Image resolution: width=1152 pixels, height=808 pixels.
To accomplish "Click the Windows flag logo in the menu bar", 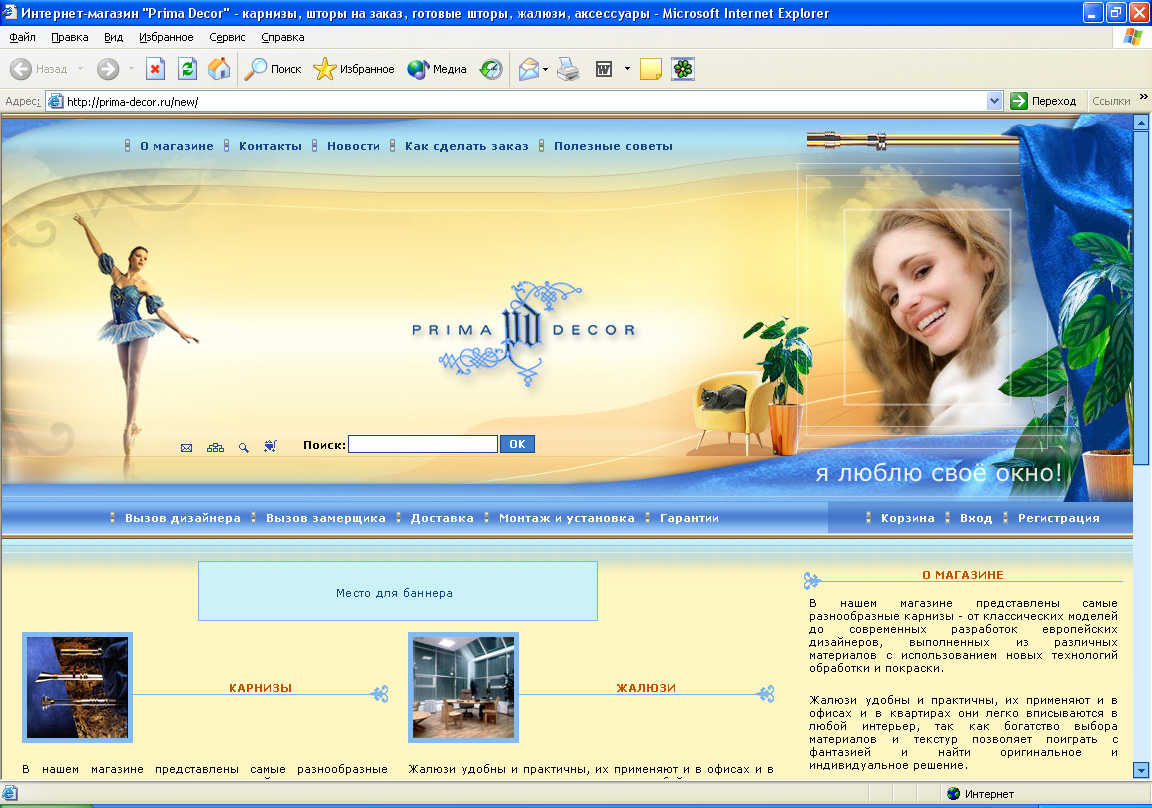I will click(x=1132, y=37).
